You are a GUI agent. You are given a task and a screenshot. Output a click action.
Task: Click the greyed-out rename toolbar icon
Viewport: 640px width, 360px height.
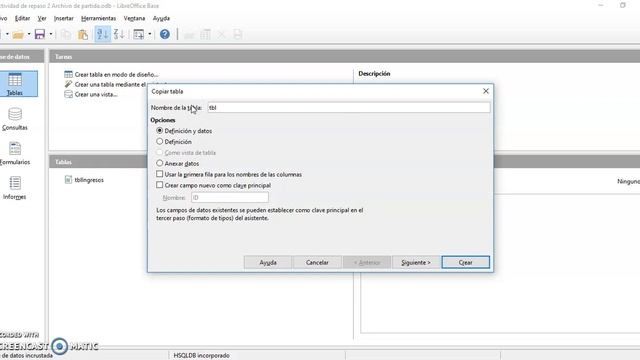pyautogui.click(x=238, y=34)
